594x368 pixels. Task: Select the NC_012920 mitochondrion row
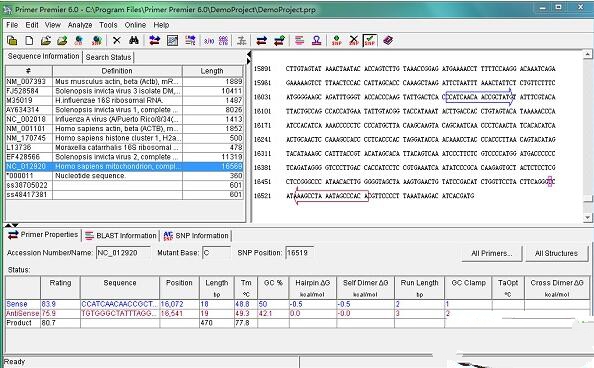click(124, 166)
